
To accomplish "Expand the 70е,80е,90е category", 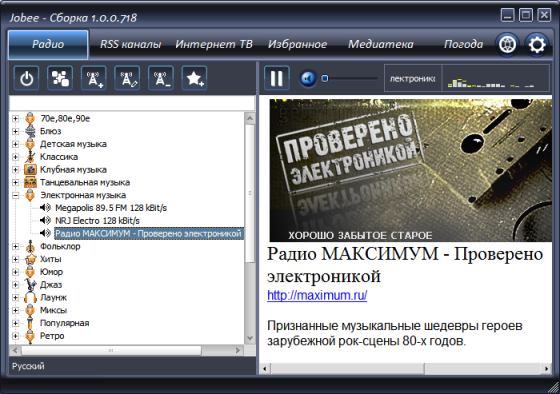I will click(15, 119).
